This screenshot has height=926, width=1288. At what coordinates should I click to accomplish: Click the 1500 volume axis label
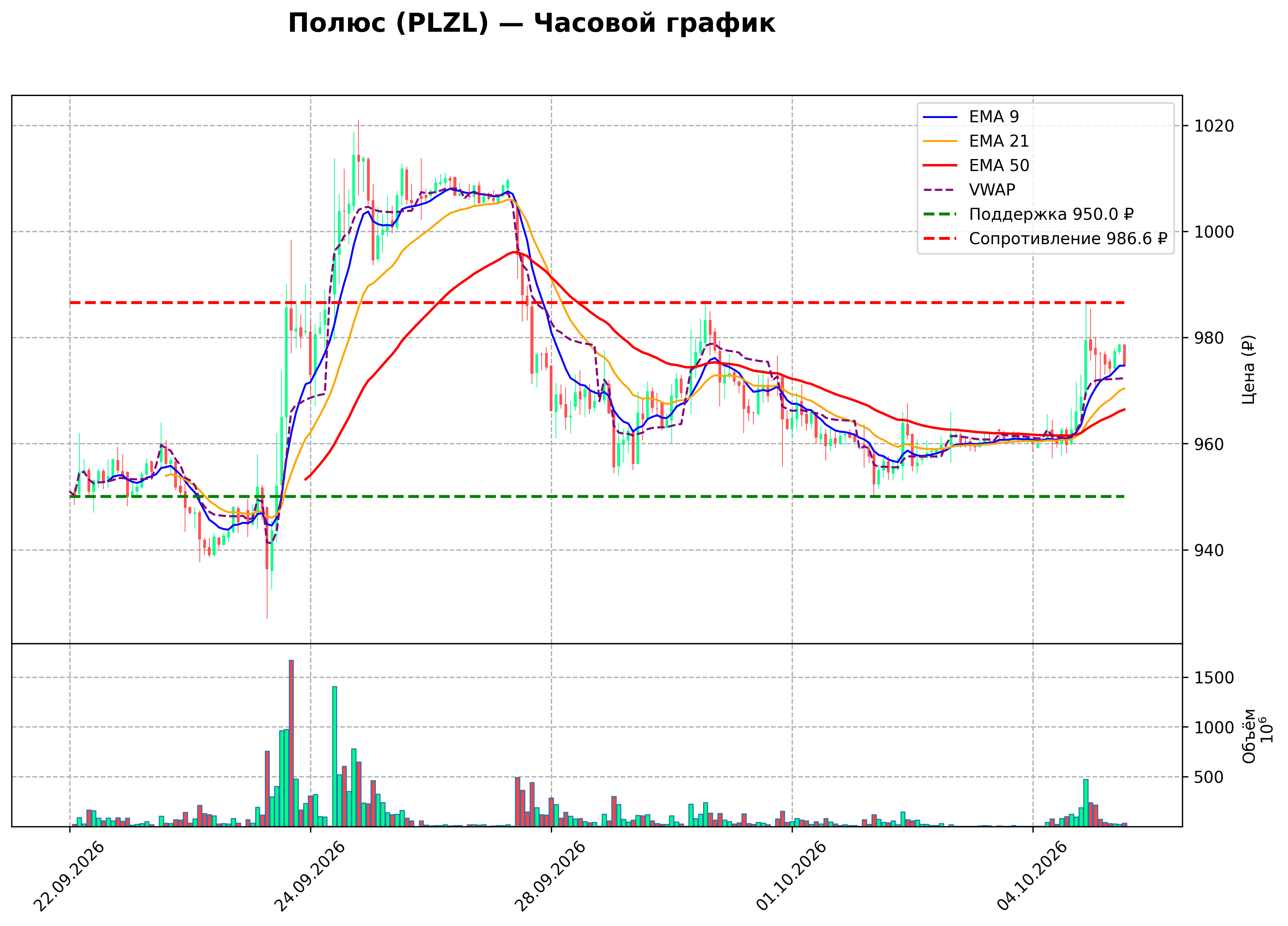tap(1214, 678)
